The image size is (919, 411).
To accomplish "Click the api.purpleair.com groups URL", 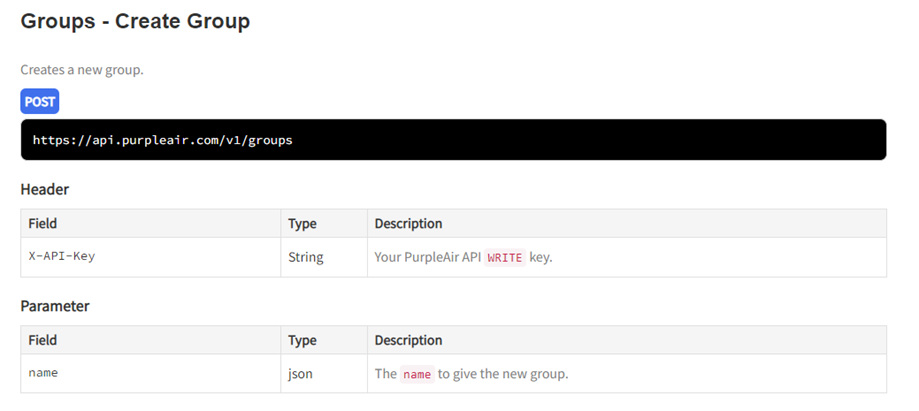I will pos(162,140).
